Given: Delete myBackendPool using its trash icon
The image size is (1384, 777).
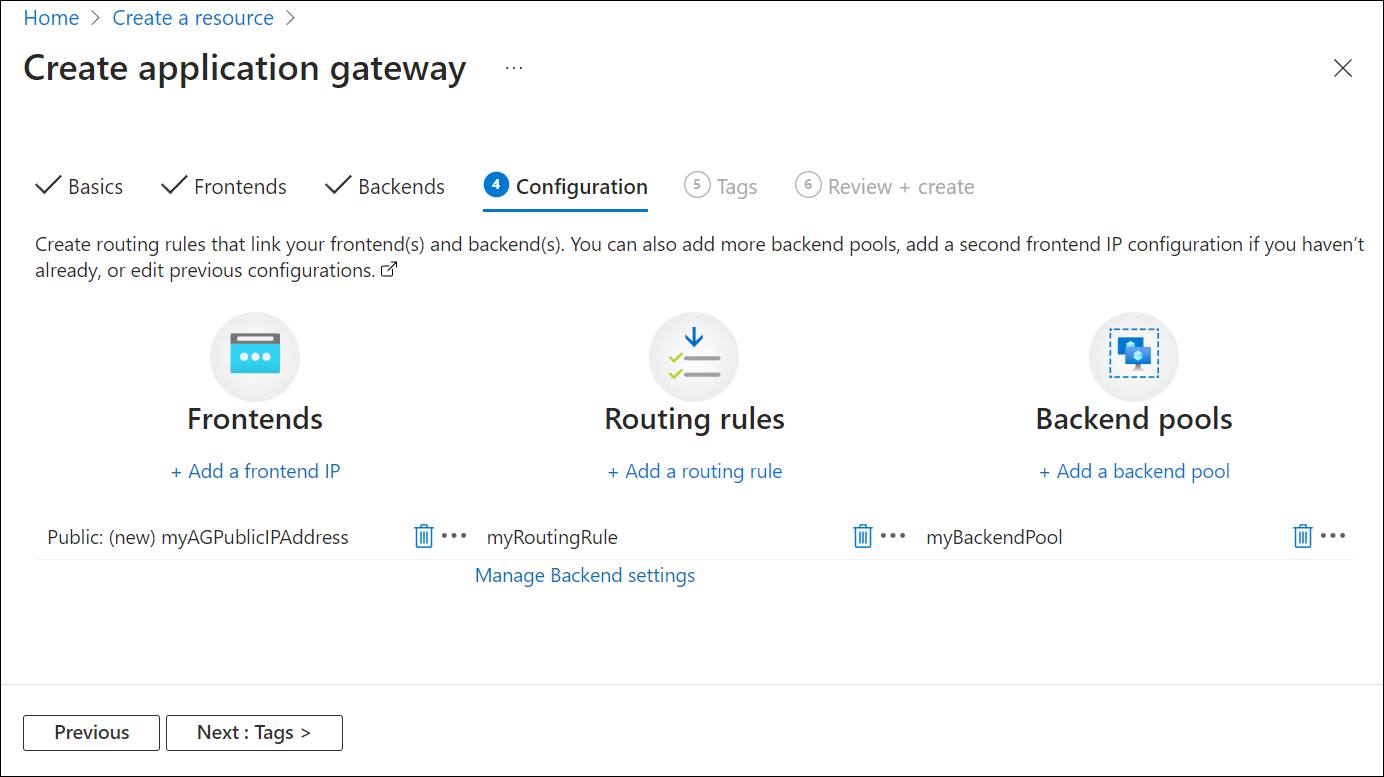Looking at the screenshot, I should pos(1302,536).
